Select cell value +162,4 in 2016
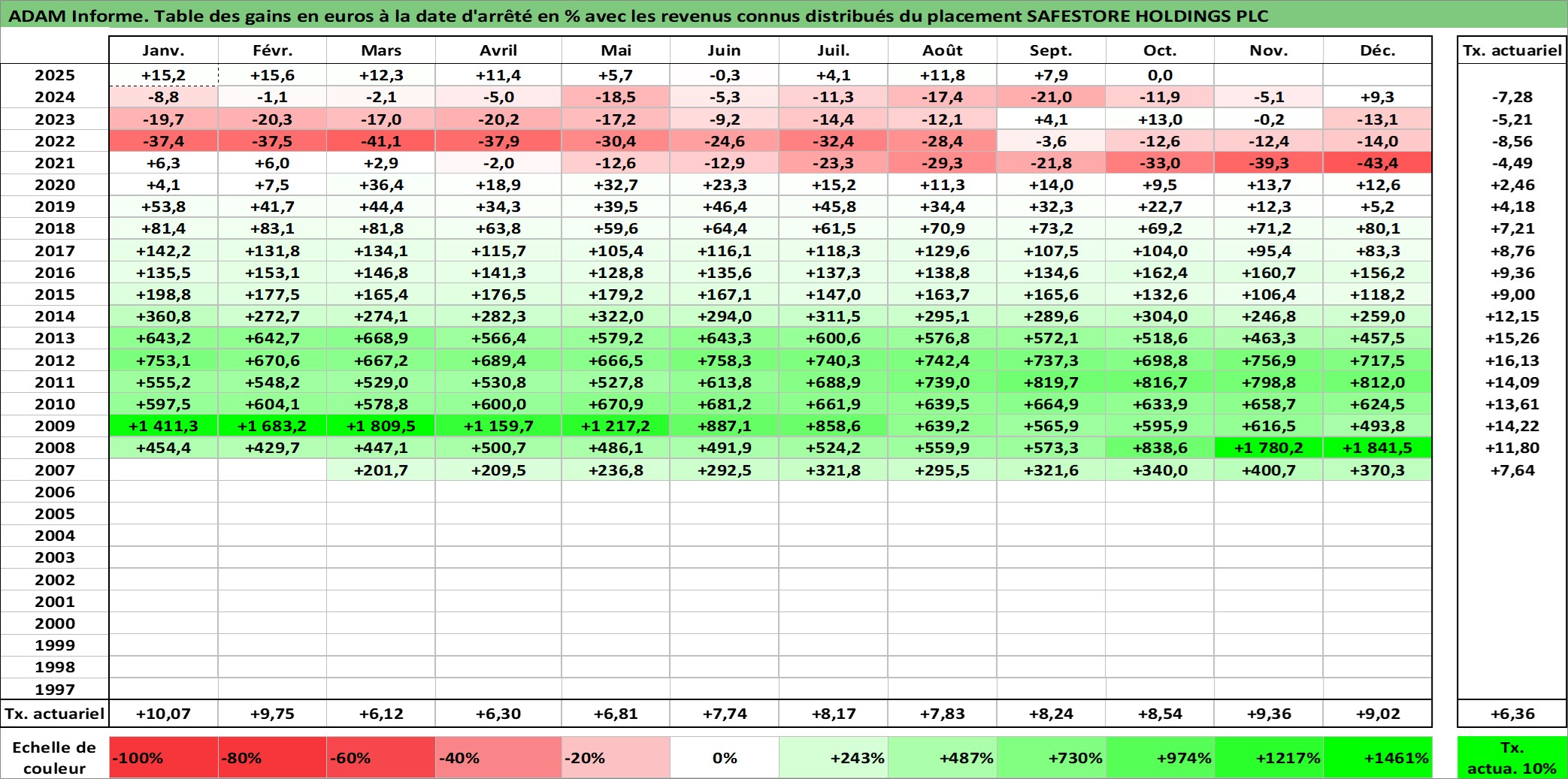Image resolution: width=1568 pixels, height=779 pixels. (x=1160, y=273)
